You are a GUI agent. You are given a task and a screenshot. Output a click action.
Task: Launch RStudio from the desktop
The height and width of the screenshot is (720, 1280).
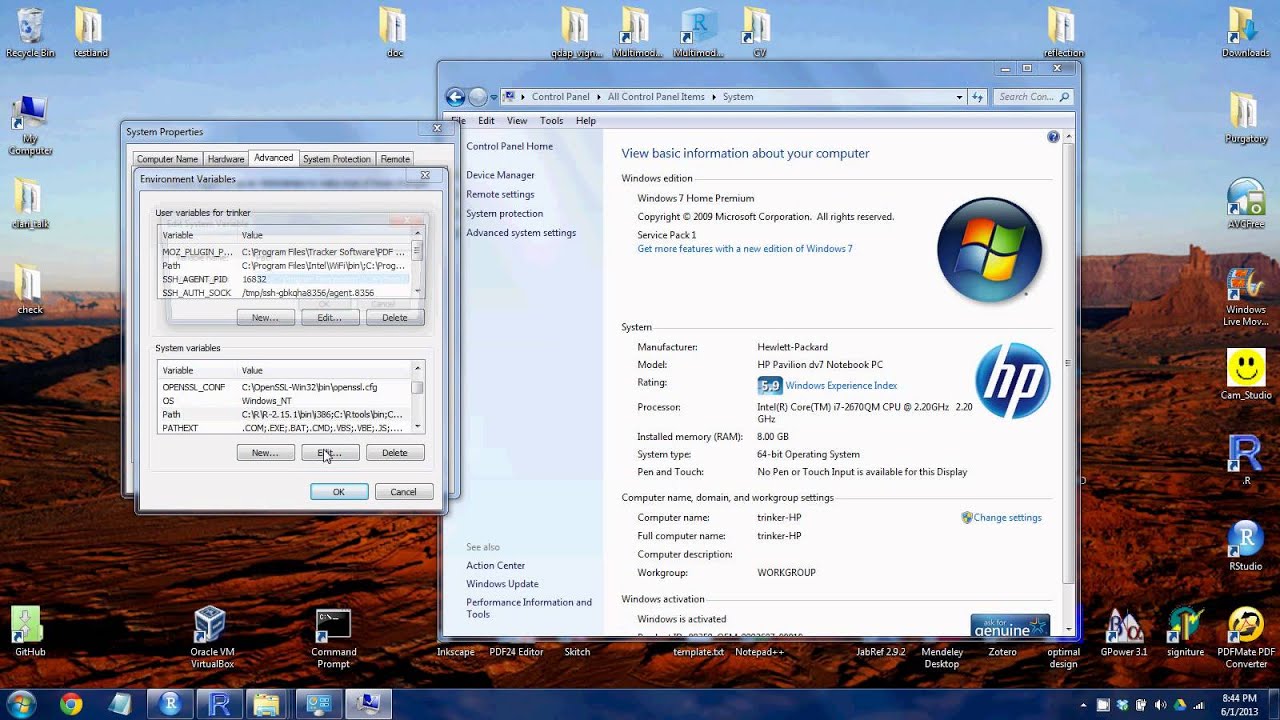coord(1245,545)
